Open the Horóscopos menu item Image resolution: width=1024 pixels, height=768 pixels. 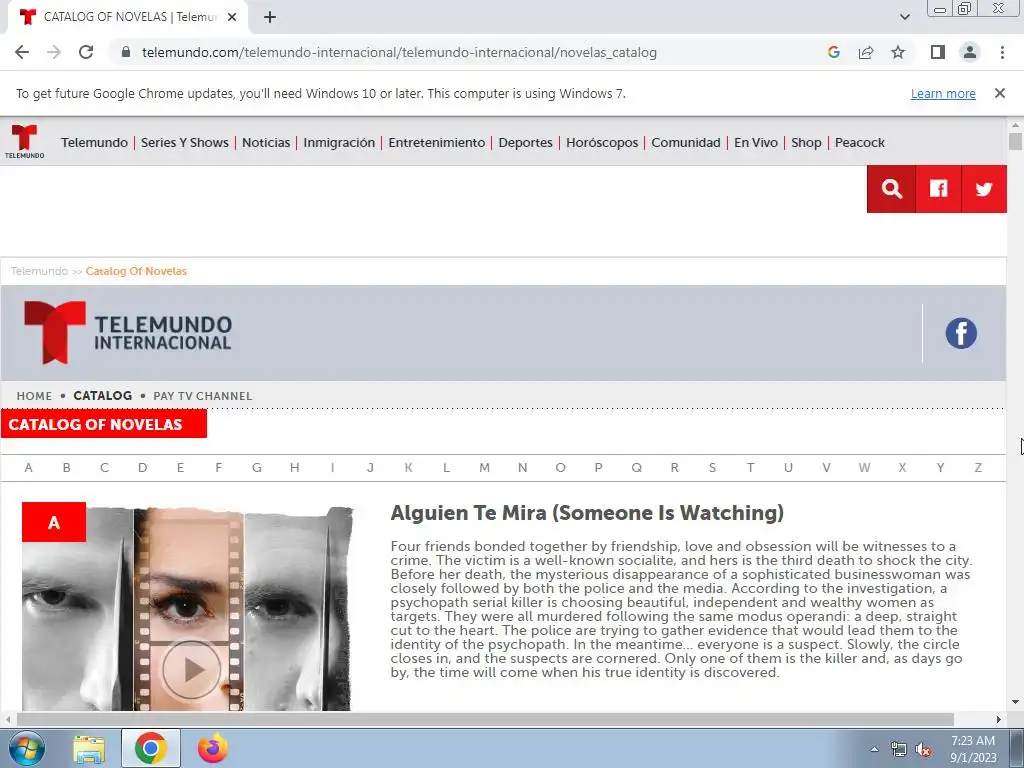click(x=602, y=142)
